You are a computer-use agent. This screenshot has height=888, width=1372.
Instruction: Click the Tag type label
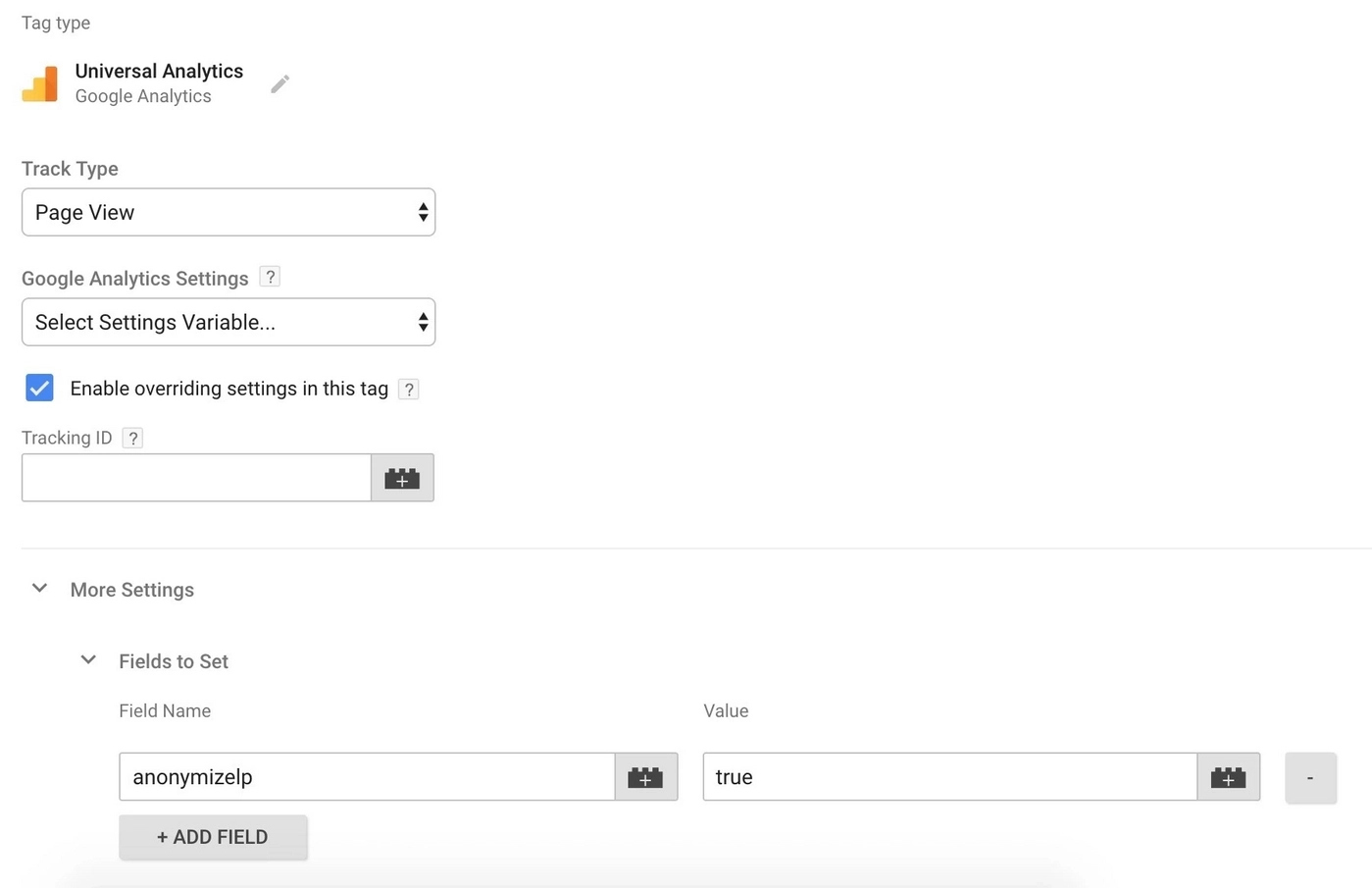[56, 23]
